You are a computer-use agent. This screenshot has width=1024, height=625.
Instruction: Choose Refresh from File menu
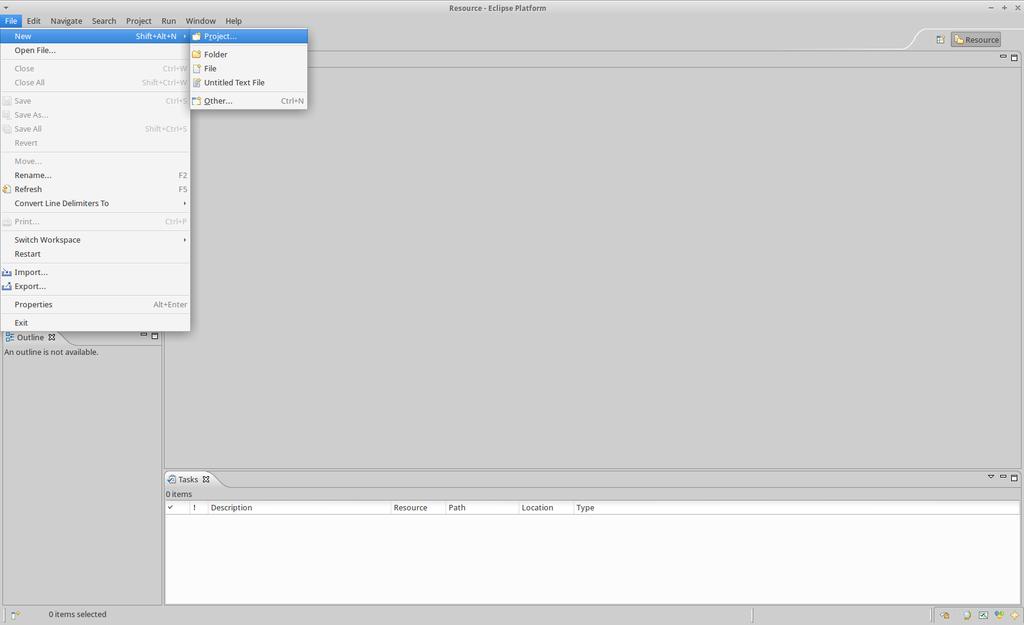coord(95,189)
